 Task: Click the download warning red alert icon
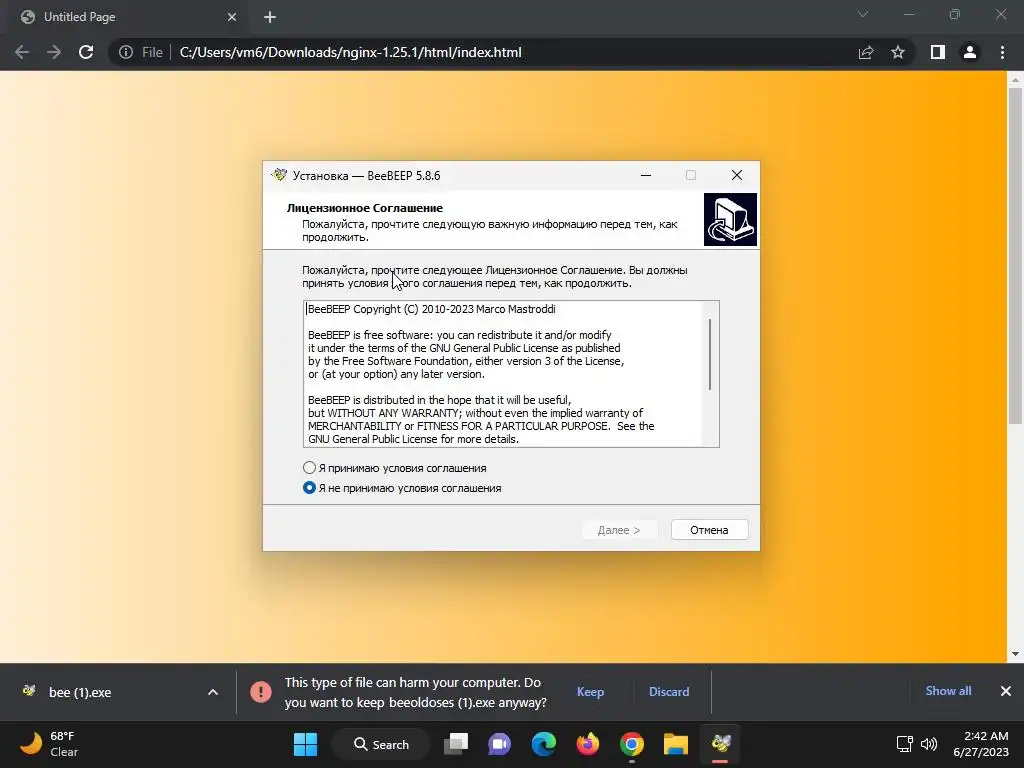(261, 692)
